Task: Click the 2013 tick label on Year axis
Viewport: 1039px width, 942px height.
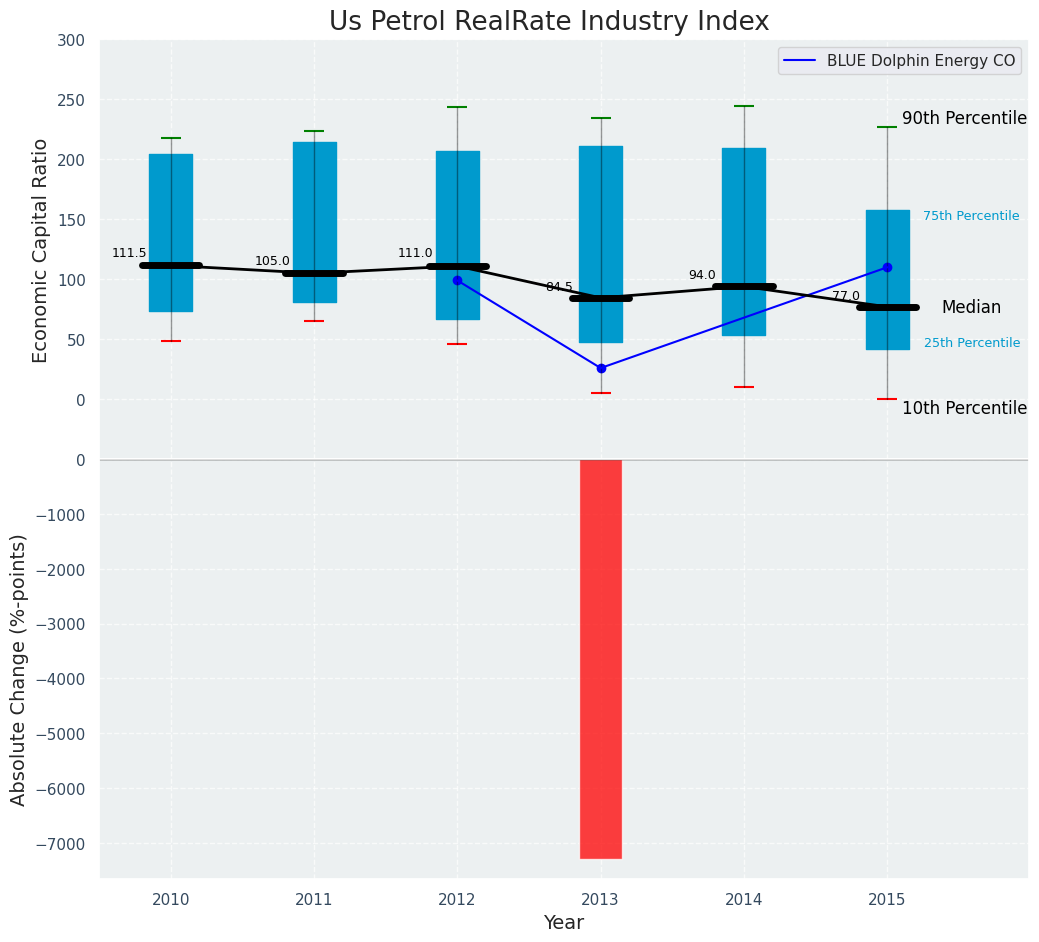Action: pos(600,900)
